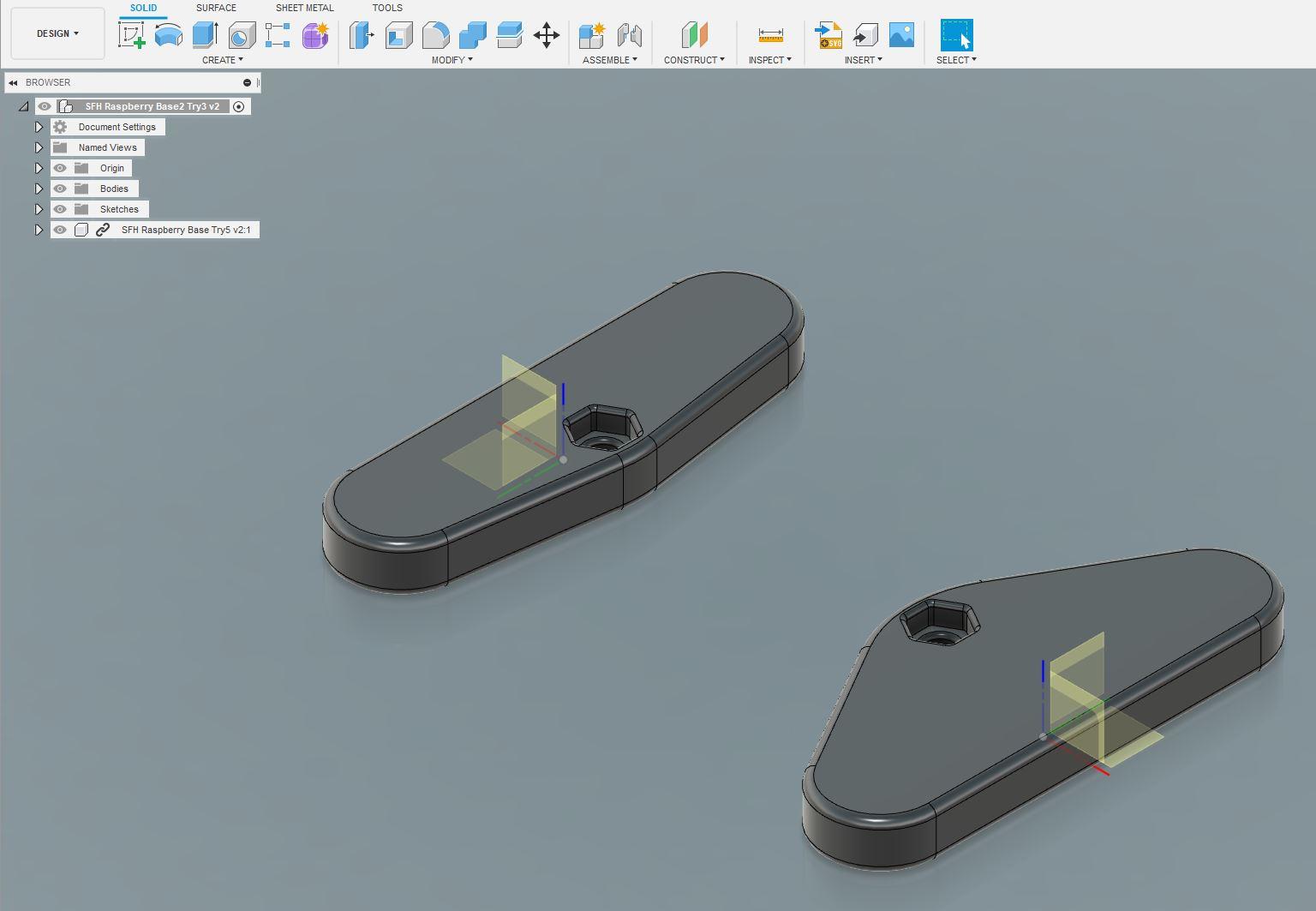Open the INSPECT dropdown menu

point(770,60)
